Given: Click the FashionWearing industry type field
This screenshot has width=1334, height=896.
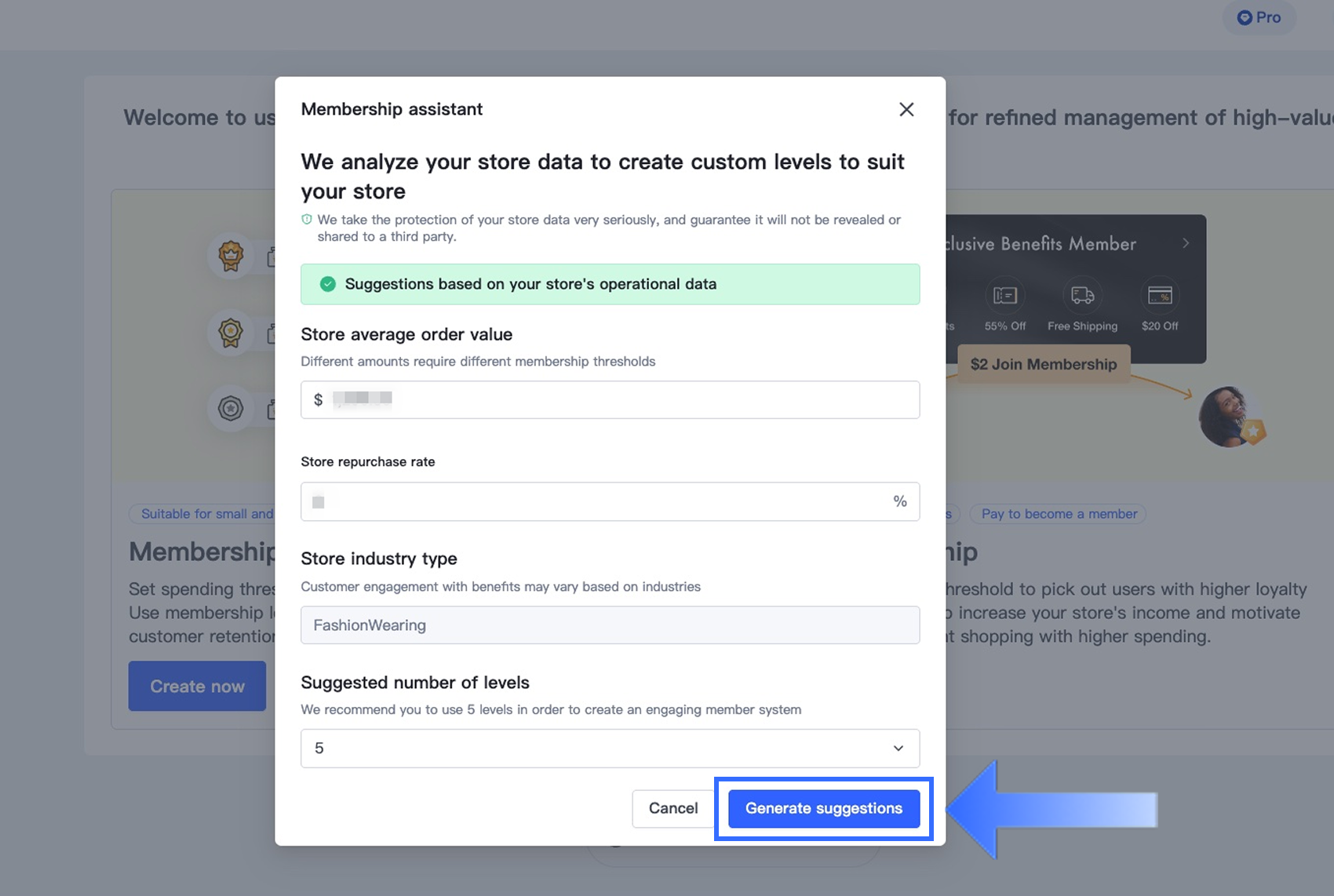Looking at the screenshot, I should (610, 625).
